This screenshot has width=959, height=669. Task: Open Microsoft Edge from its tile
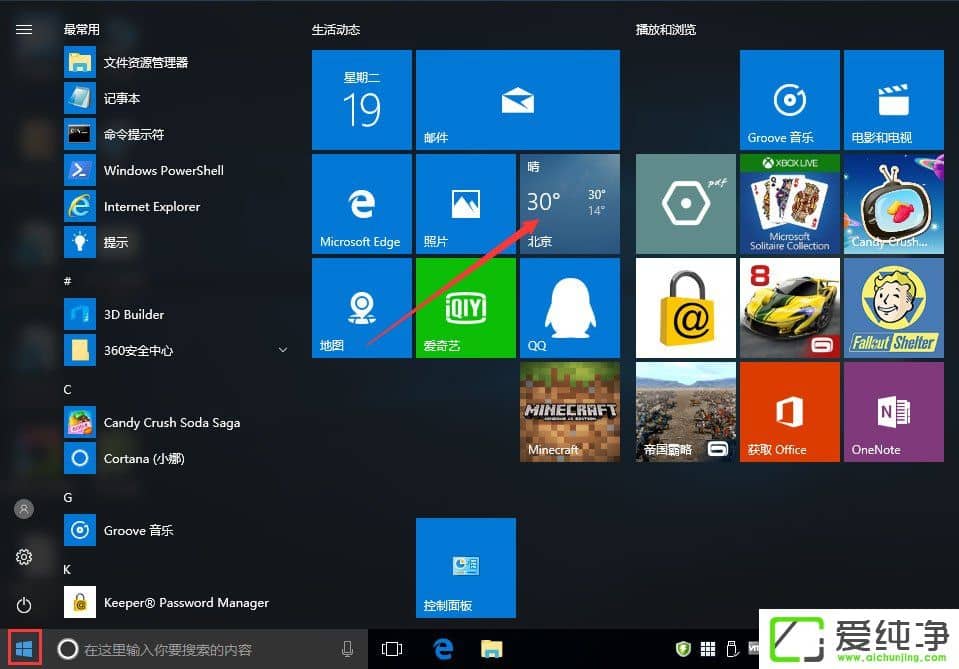click(361, 203)
